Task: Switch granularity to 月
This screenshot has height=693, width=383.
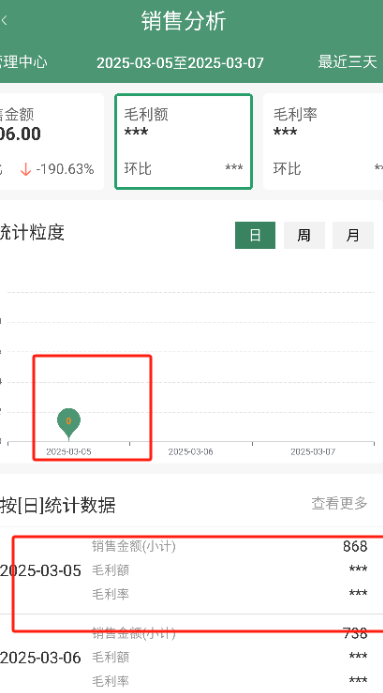Action: click(353, 235)
